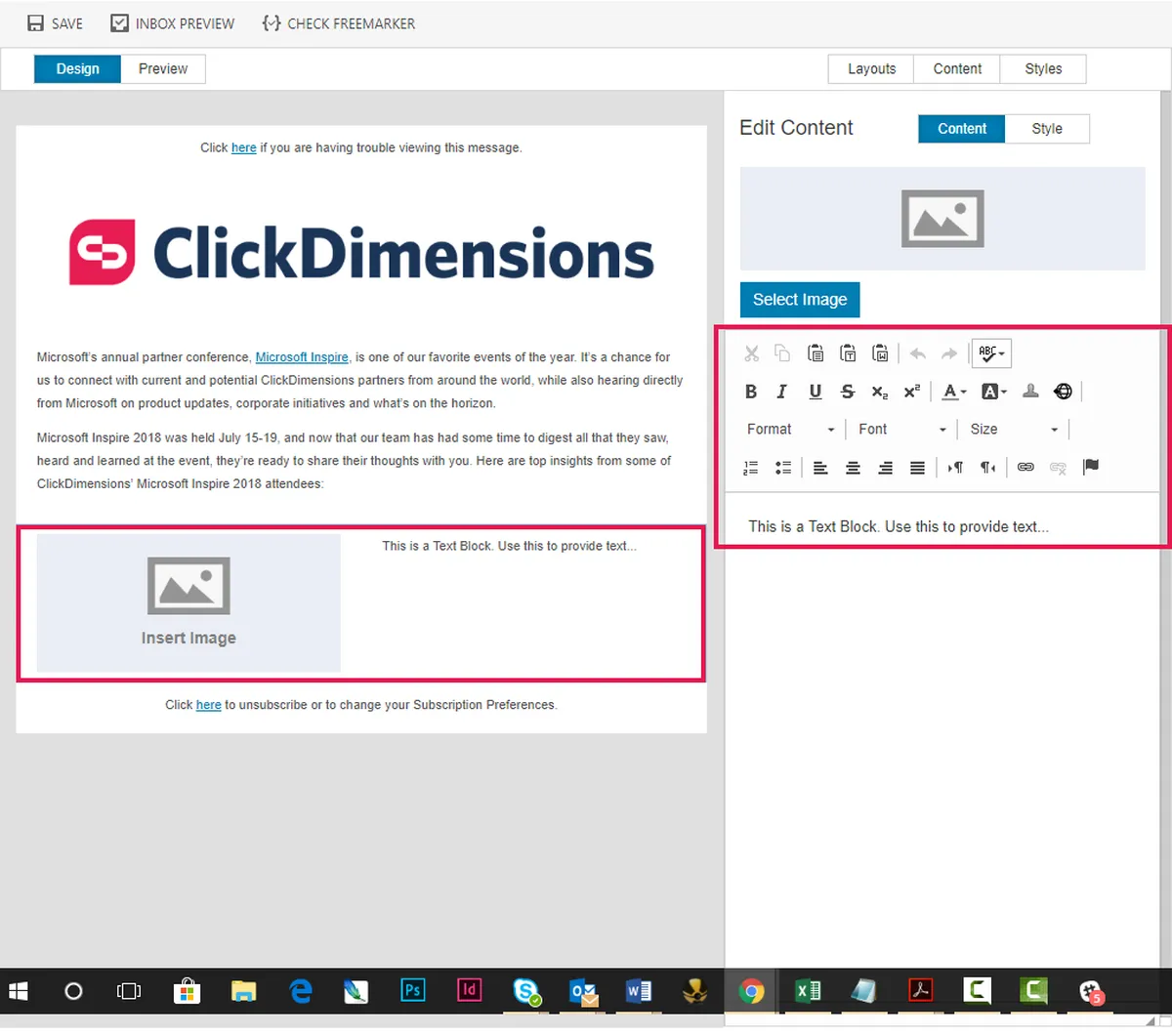Open the Font dropdown
This screenshot has width=1172, height=1036.
pyautogui.click(x=902, y=430)
